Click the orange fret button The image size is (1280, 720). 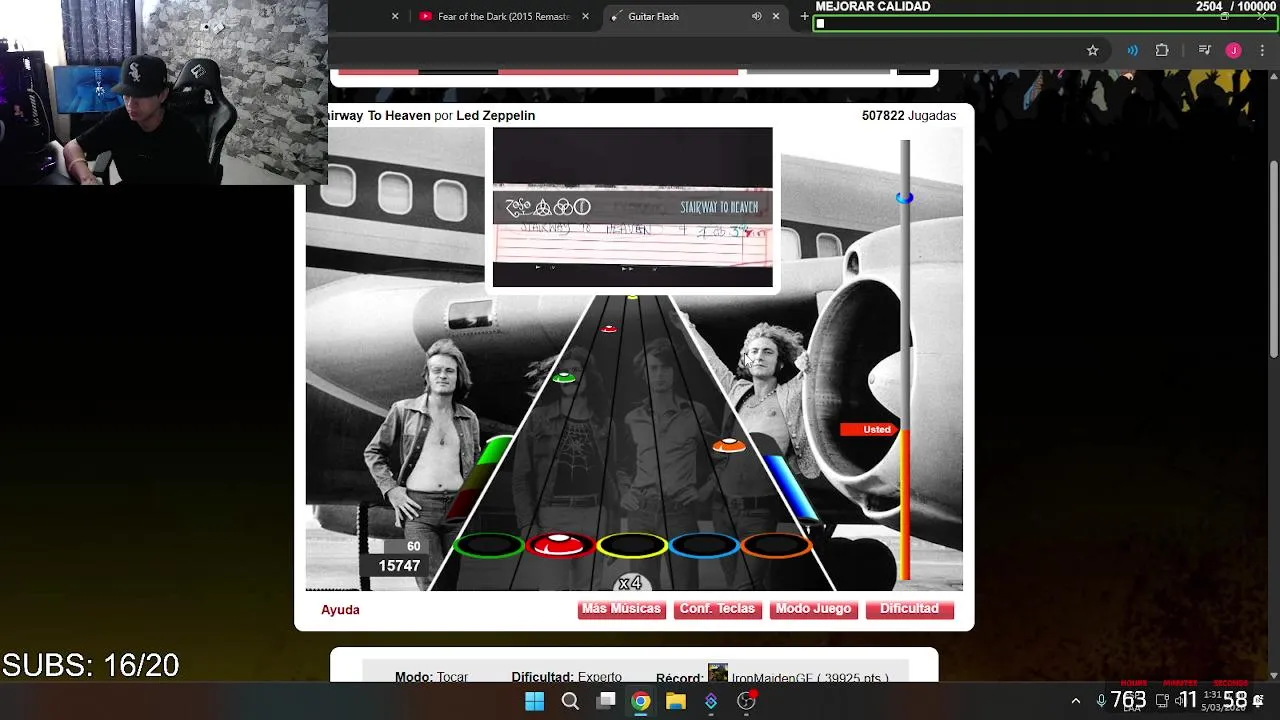pyautogui.click(x=776, y=546)
